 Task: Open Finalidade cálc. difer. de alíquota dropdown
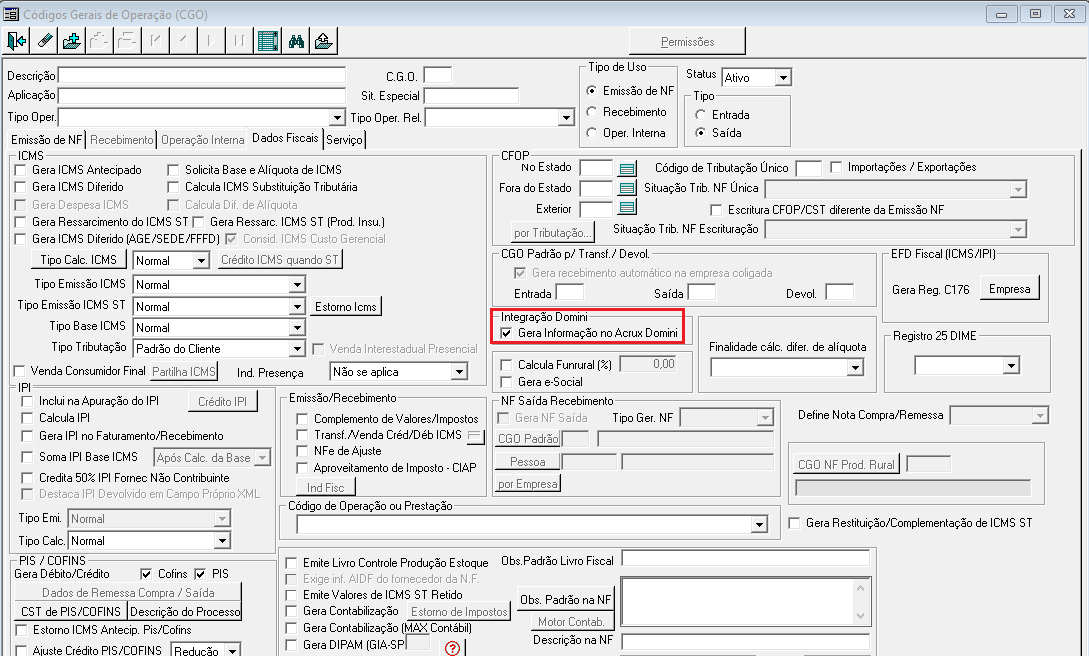point(856,368)
